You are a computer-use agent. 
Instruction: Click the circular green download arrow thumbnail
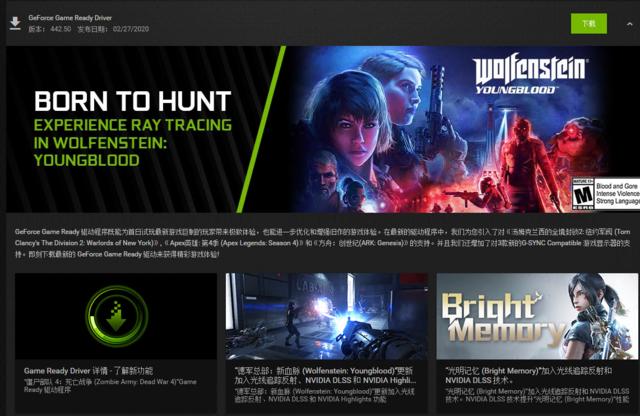(116, 316)
